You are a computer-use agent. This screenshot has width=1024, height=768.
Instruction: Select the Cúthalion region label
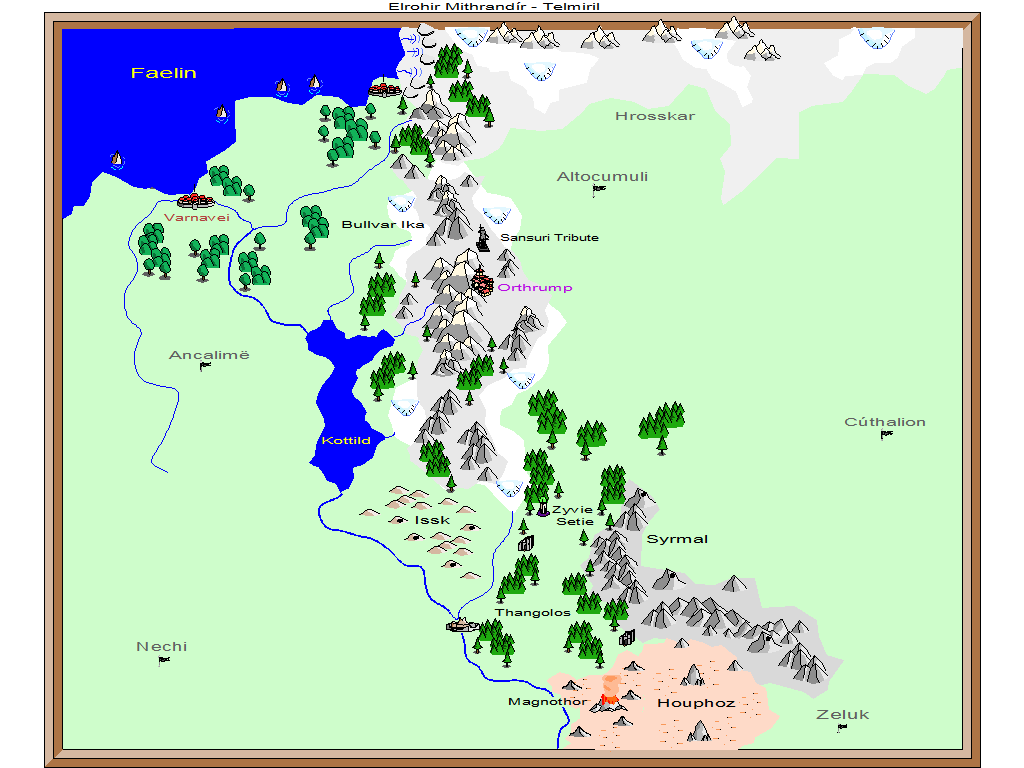coord(885,422)
